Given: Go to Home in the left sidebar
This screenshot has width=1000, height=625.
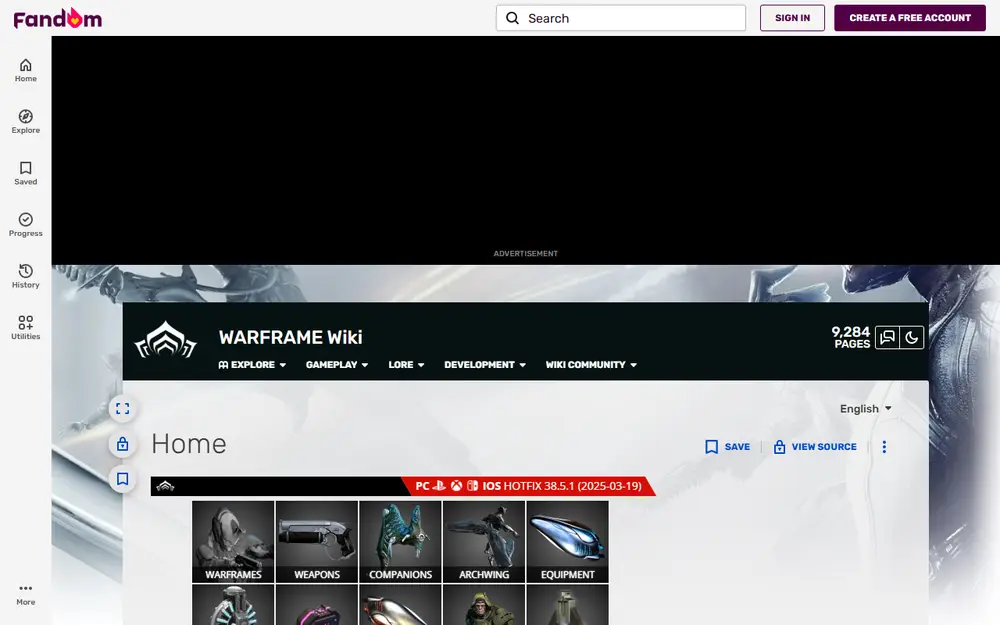Looking at the screenshot, I should pos(26,70).
